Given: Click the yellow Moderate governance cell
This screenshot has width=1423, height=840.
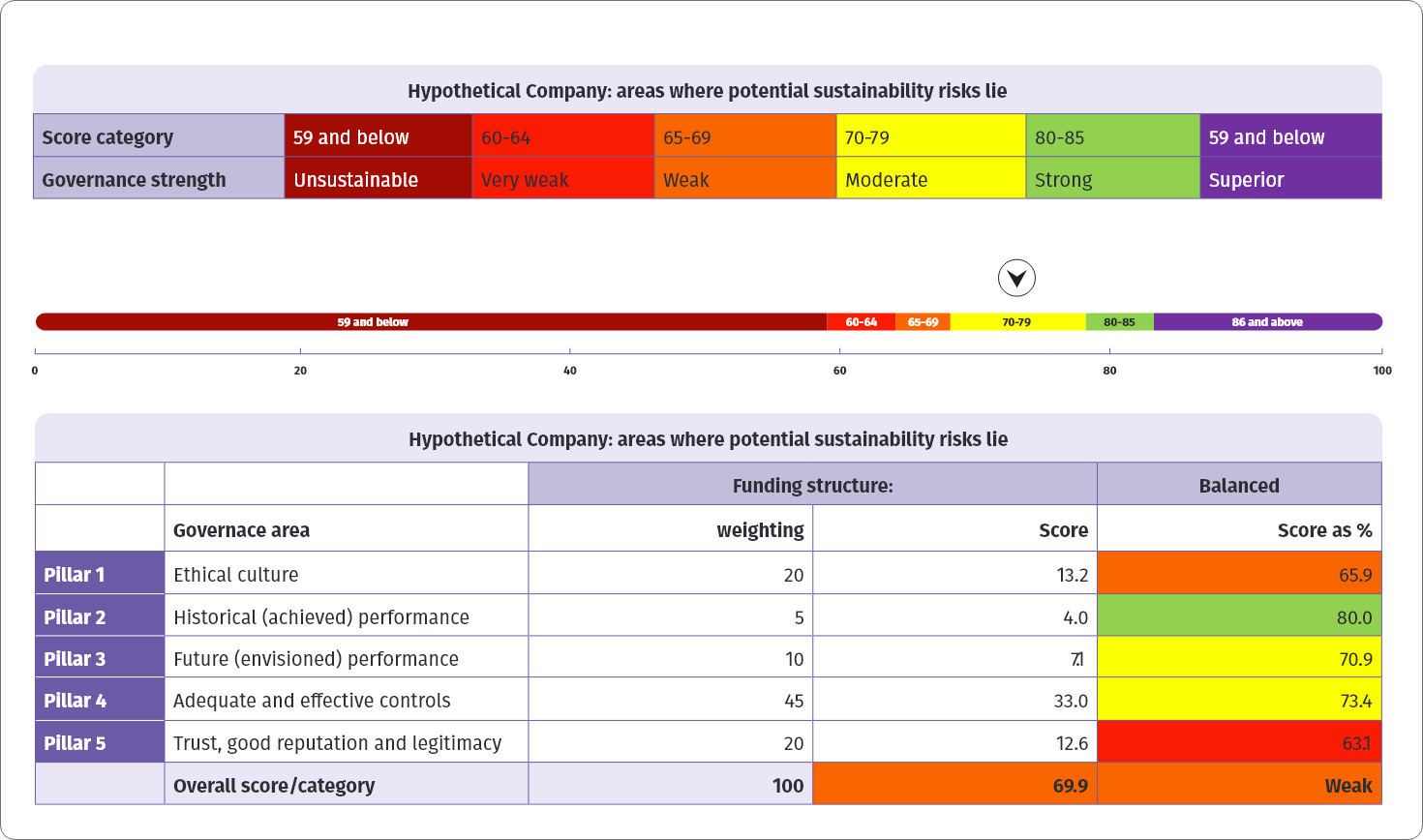Looking at the screenshot, I should click(930, 180).
